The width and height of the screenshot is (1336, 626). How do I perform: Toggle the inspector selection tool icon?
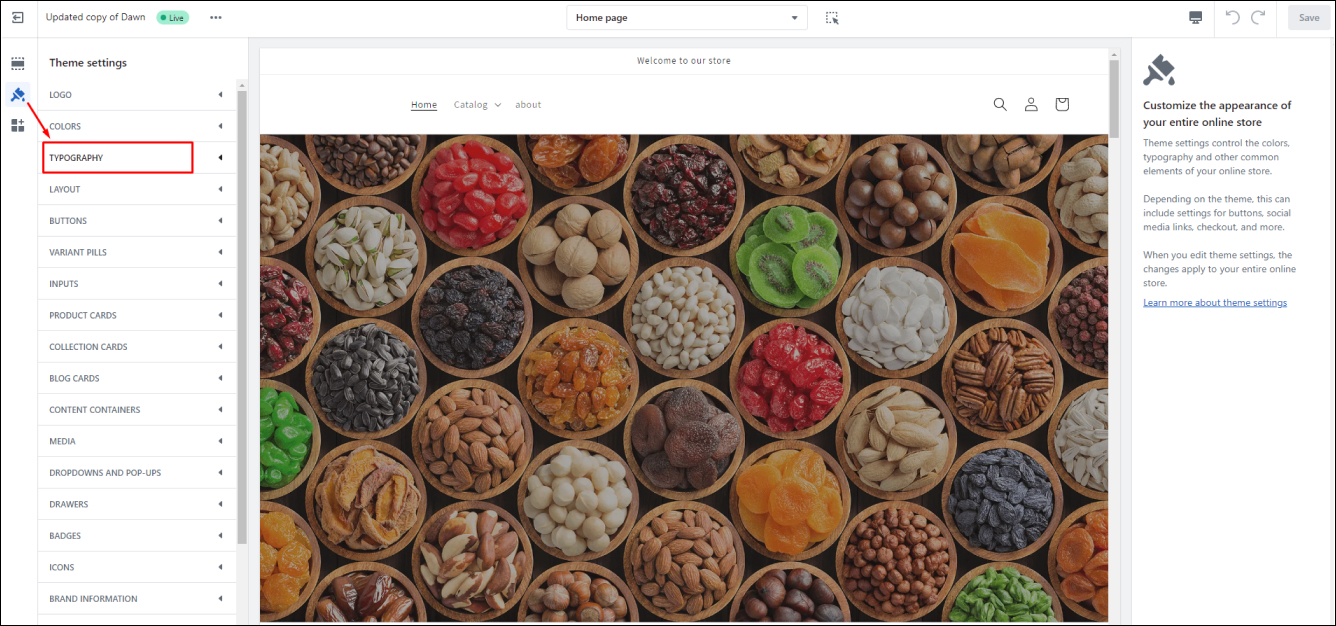832,18
